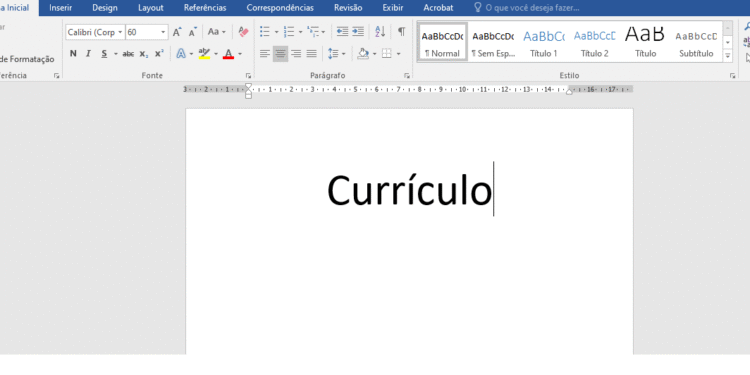The image size is (750, 375).
Task: Open the font name dropdown
Action: (x=120, y=32)
